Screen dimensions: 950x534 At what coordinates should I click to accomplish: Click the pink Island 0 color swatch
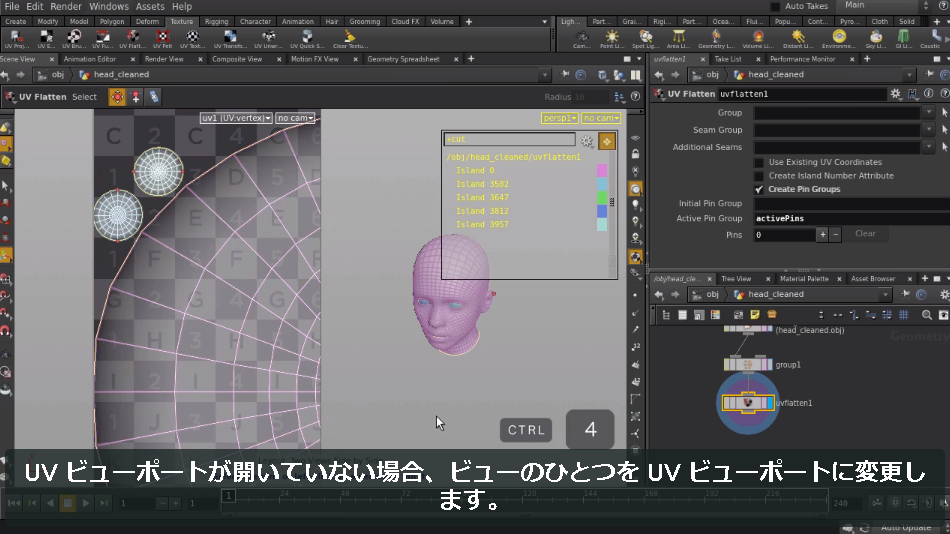(x=602, y=170)
